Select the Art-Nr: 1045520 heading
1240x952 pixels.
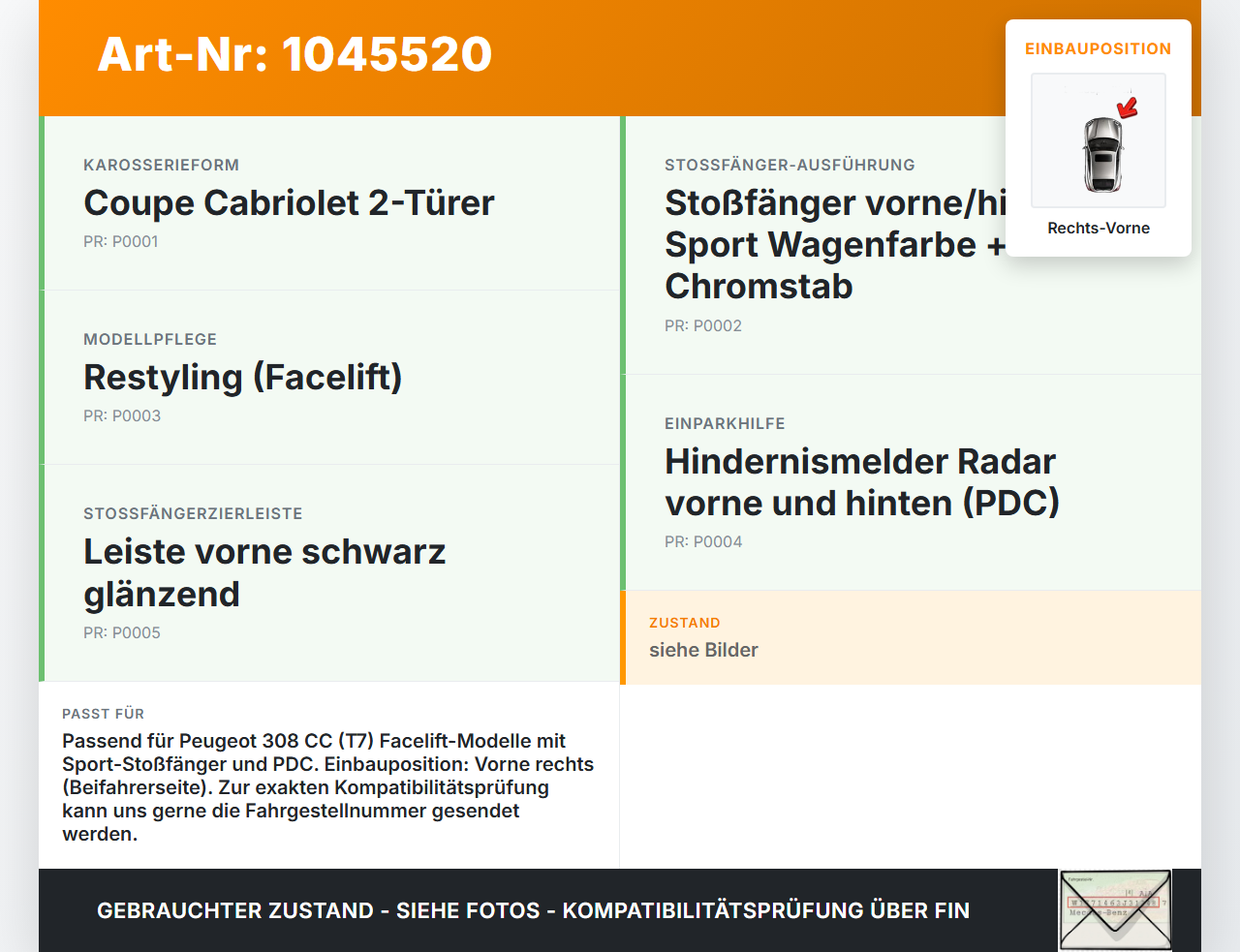tap(294, 54)
